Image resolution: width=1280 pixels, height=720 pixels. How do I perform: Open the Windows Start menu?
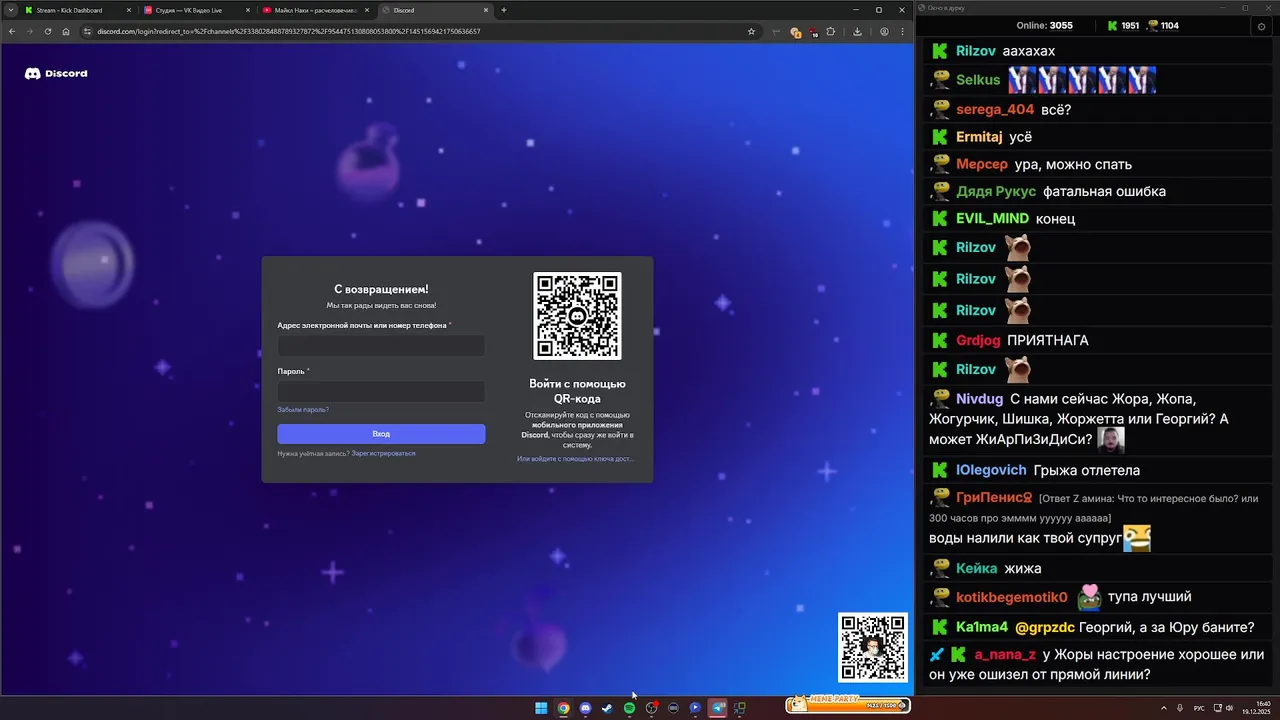[x=541, y=708]
